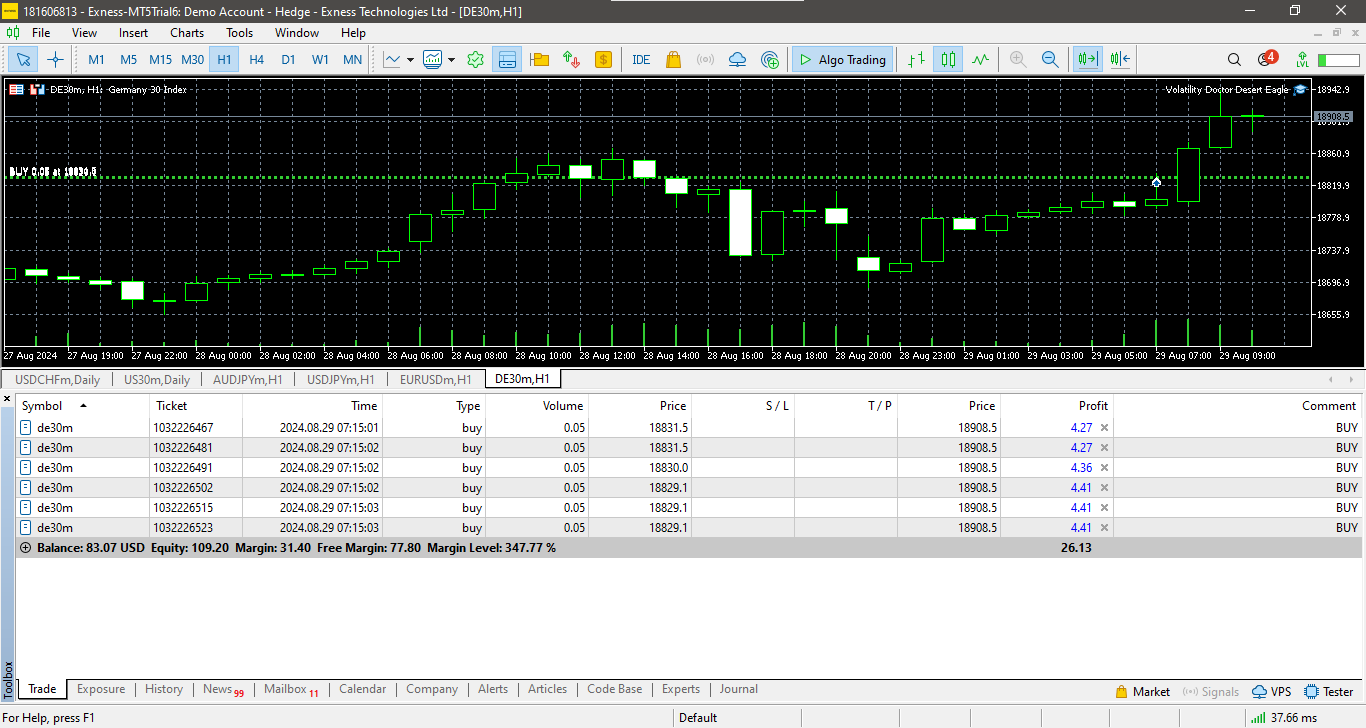
Task: Select the H4 timeframe button
Action: pyautogui.click(x=256, y=60)
